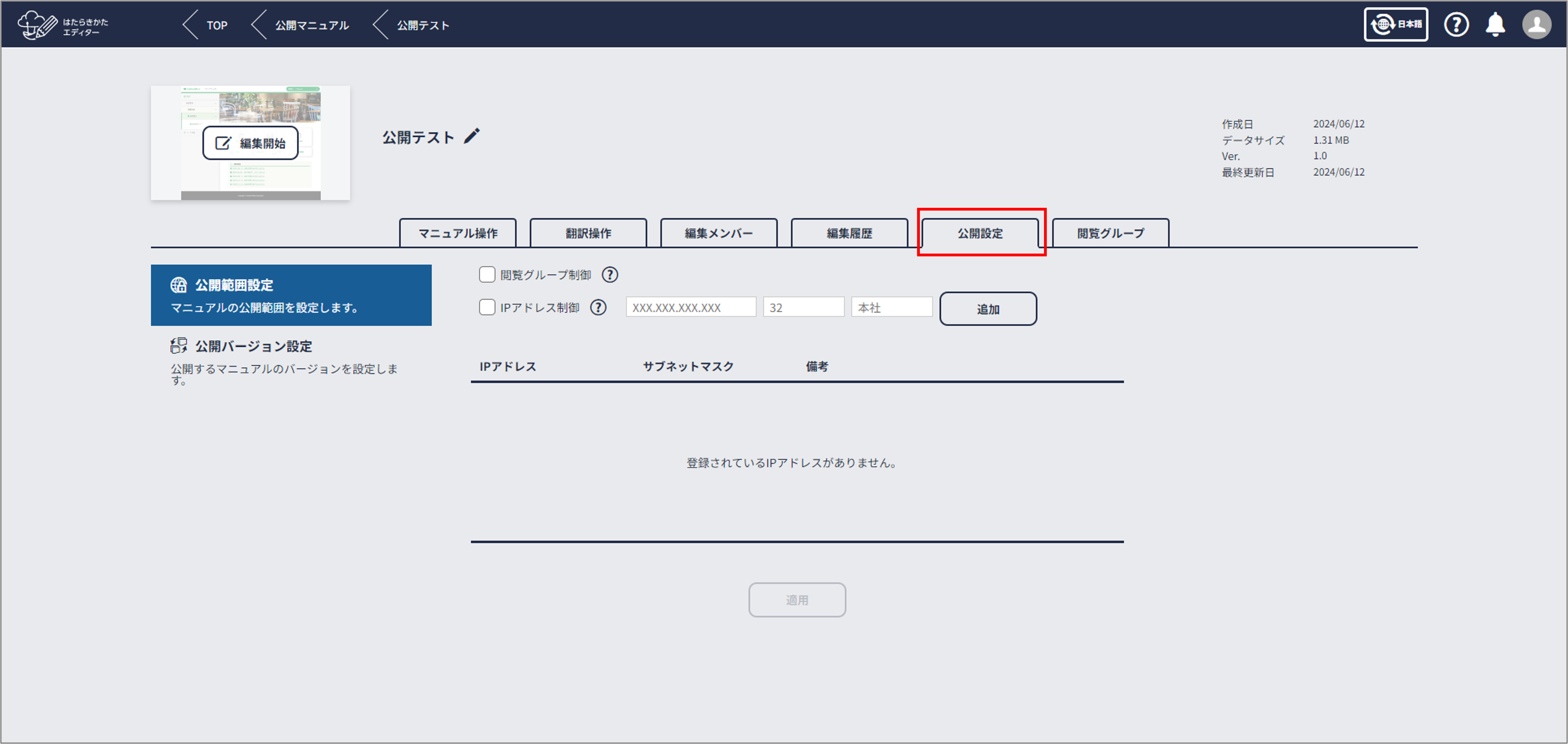1568x744 pixels.
Task: Click the pencil icon next to 公開テスト title
Action: click(x=472, y=136)
